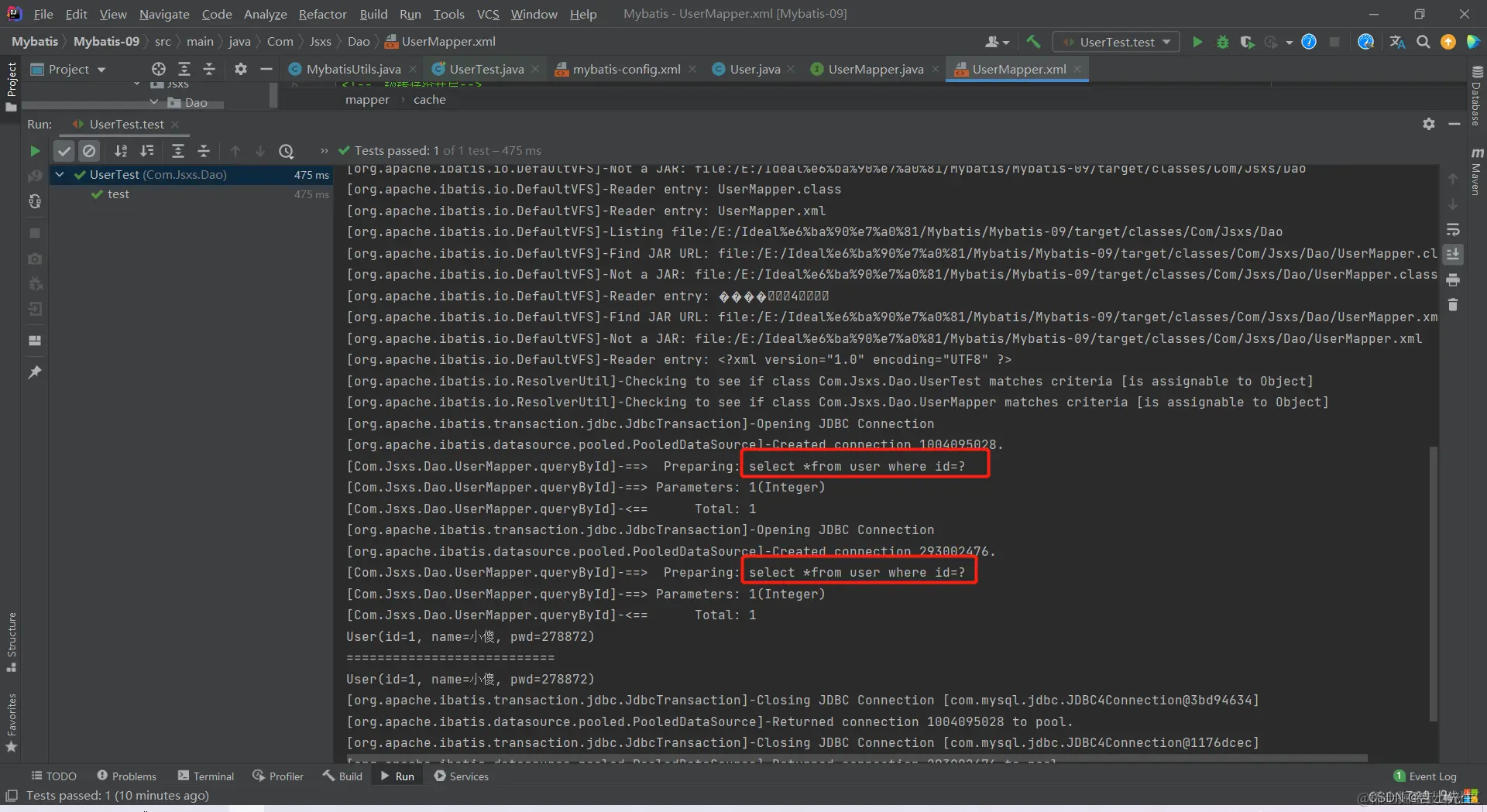
Task: Click the restore layout icon in the Run sidebar
Action: click(35, 341)
